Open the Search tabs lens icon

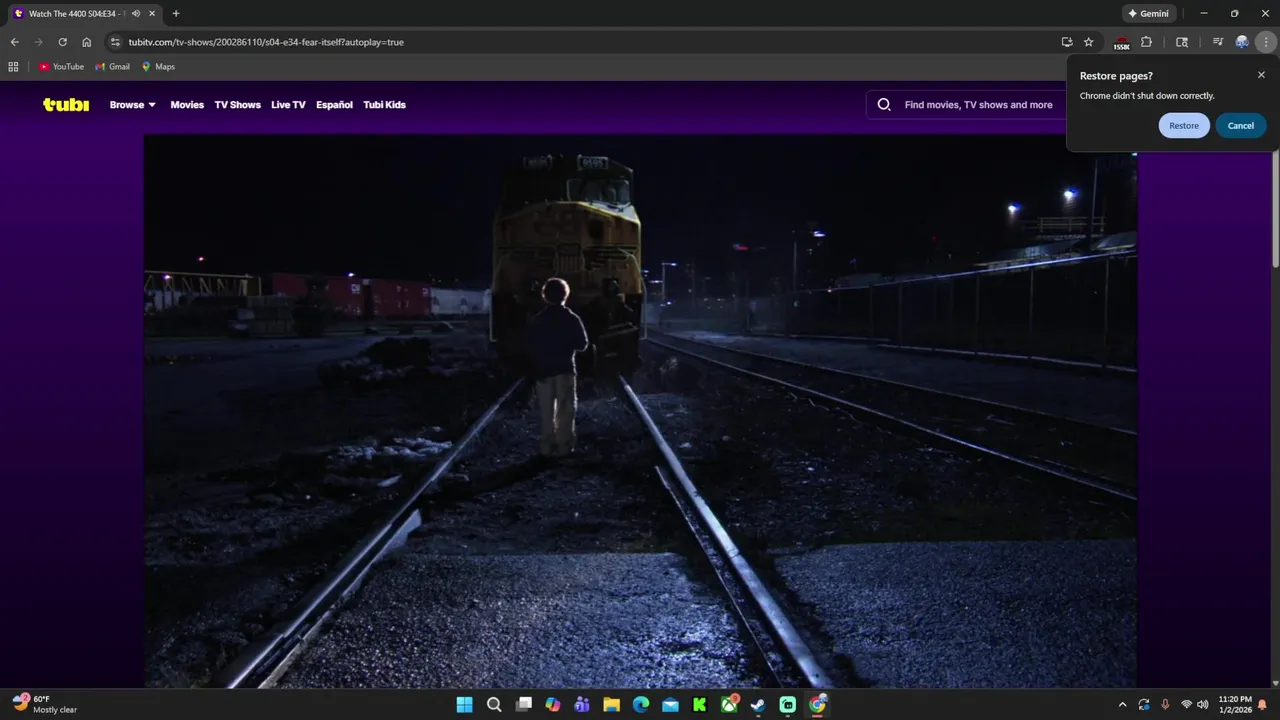(x=1182, y=42)
